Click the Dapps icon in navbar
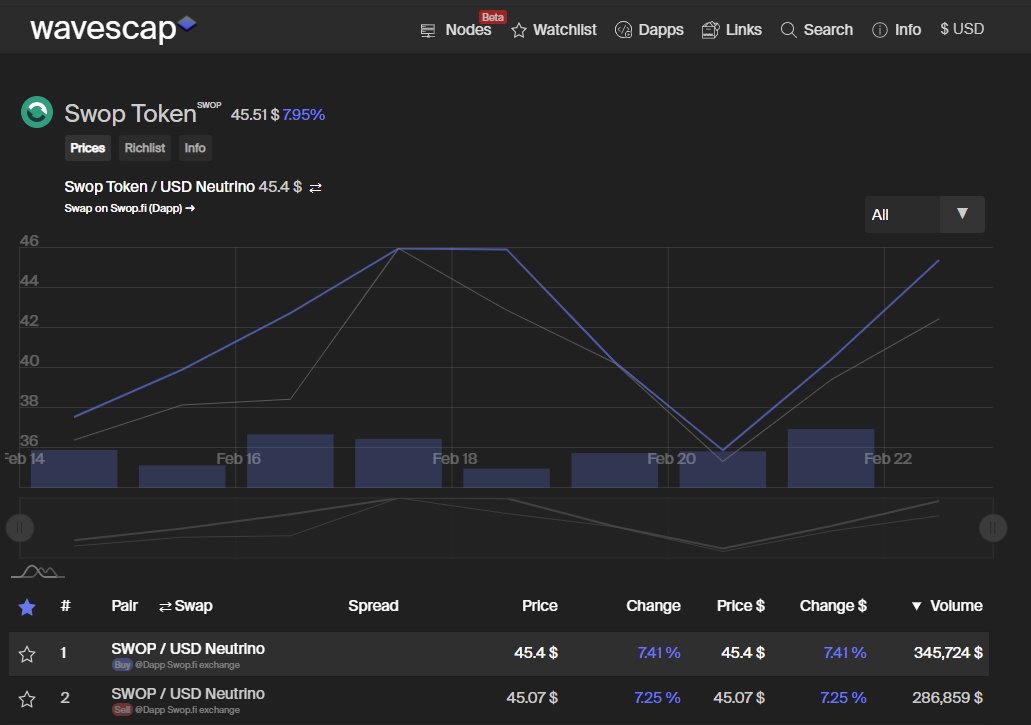The image size is (1031, 725). [x=623, y=30]
